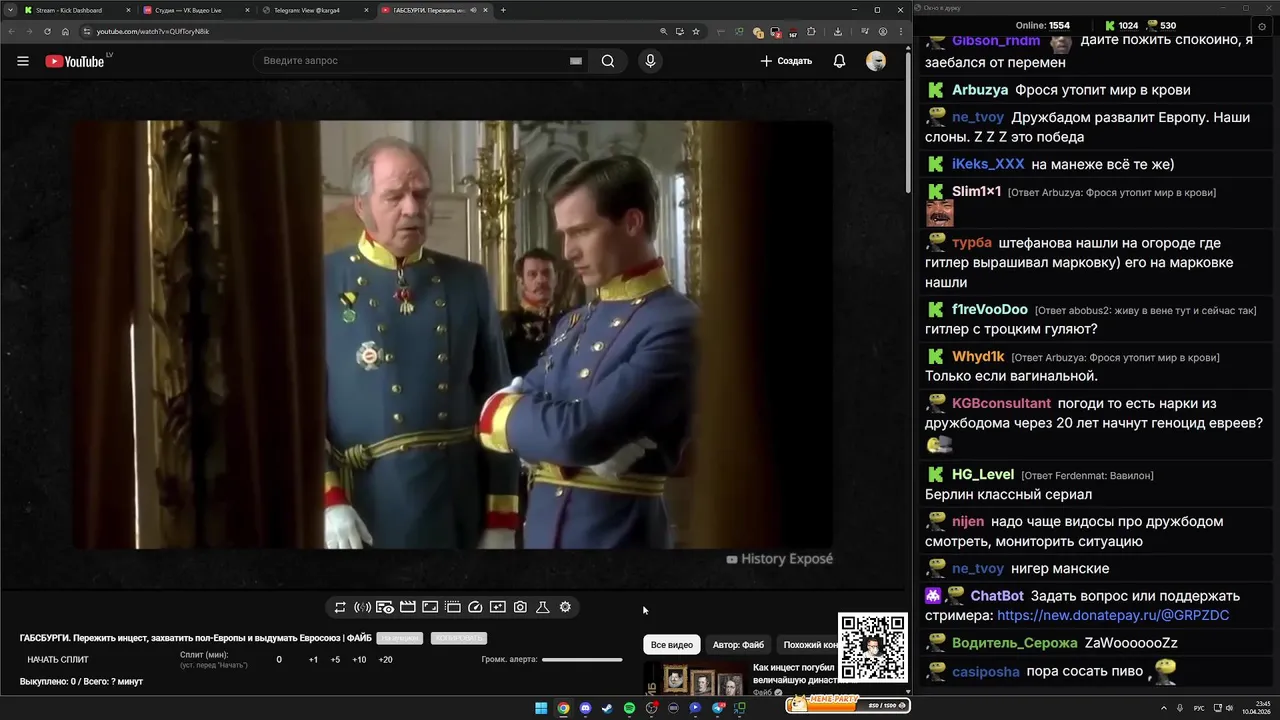Image resolution: width=1280 pixels, height=720 pixels.
Task: Switch to Stream - Kick Dashboard browser tab
Action: pyautogui.click(x=78, y=10)
